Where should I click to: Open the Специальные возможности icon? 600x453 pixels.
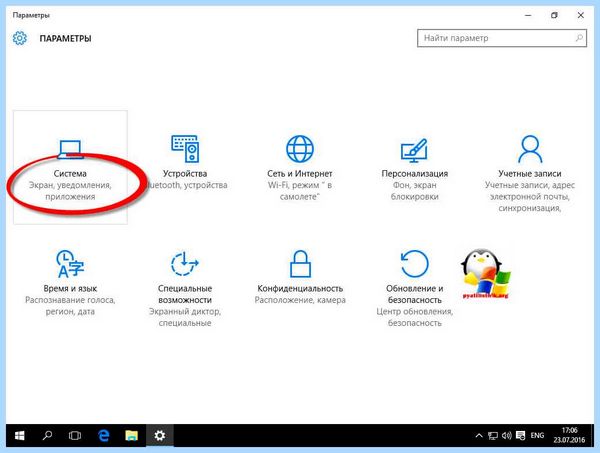click(x=185, y=263)
